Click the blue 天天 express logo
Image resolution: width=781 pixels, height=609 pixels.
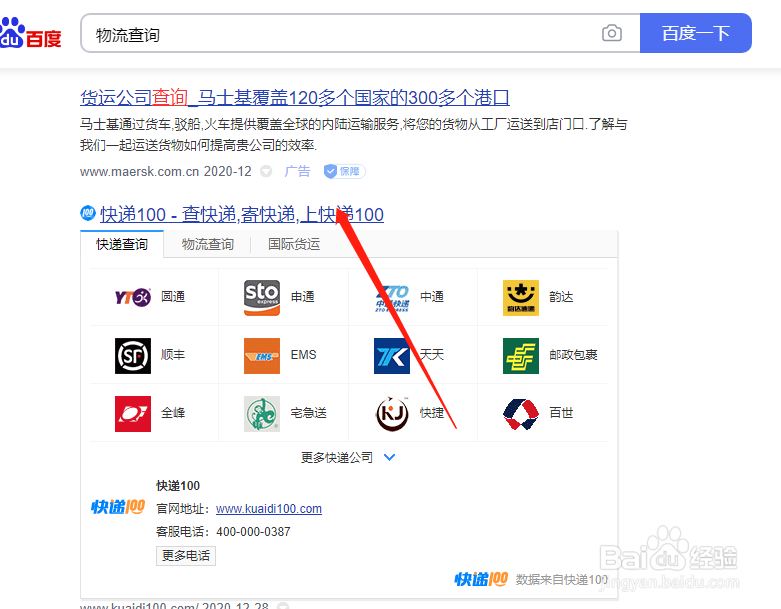coord(392,356)
